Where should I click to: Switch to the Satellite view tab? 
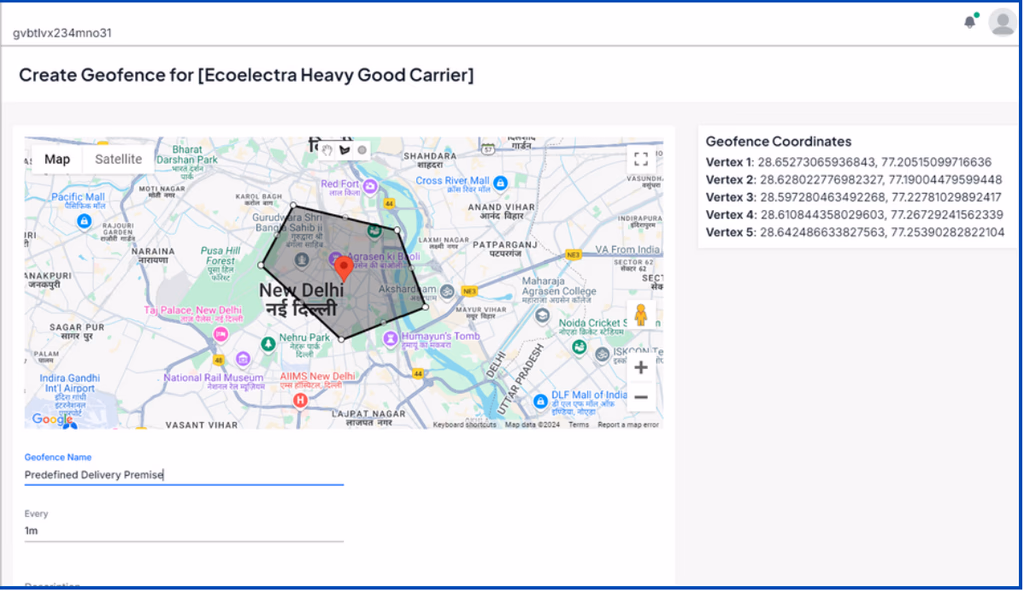pos(118,159)
